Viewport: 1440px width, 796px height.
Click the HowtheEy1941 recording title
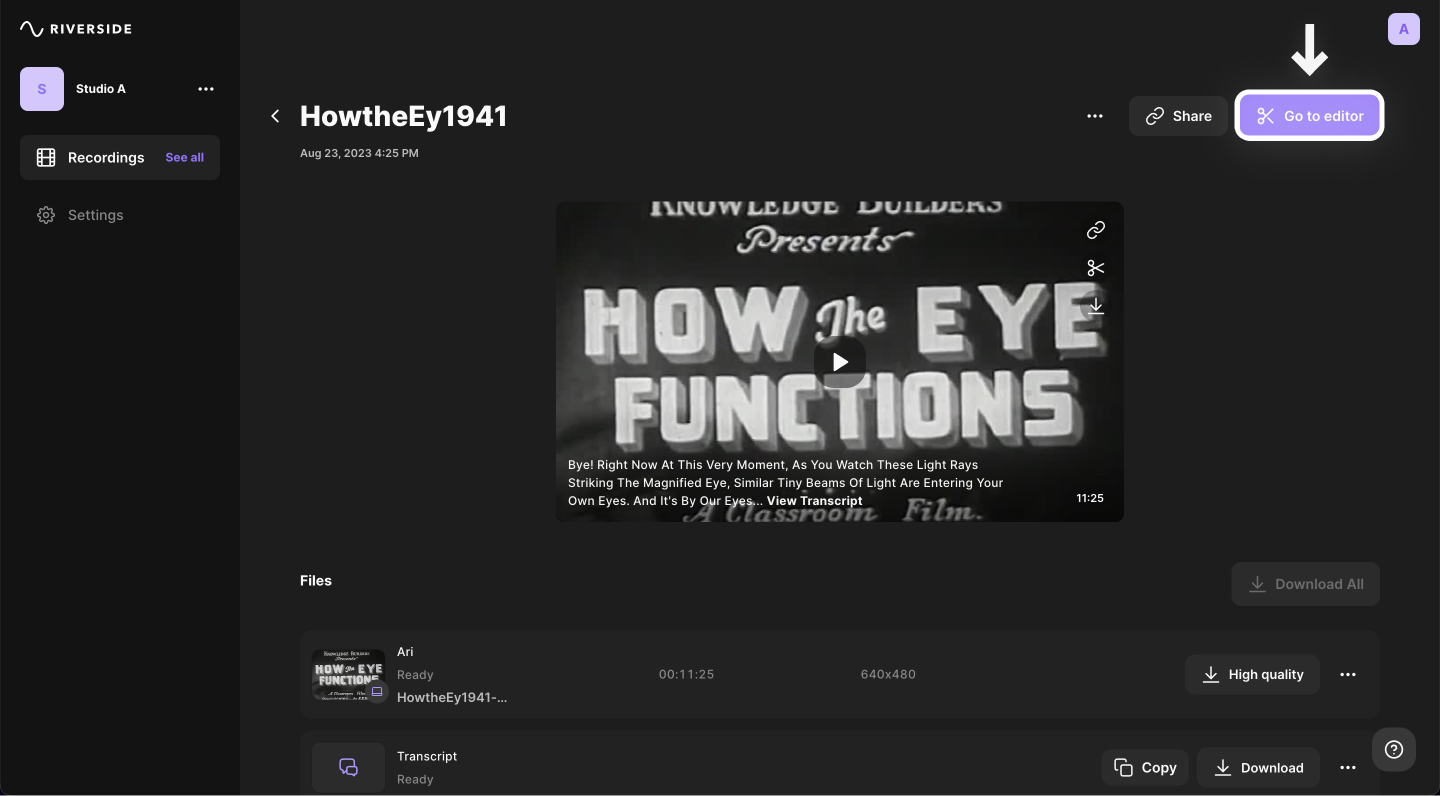pyautogui.click(x=404, y=116)
